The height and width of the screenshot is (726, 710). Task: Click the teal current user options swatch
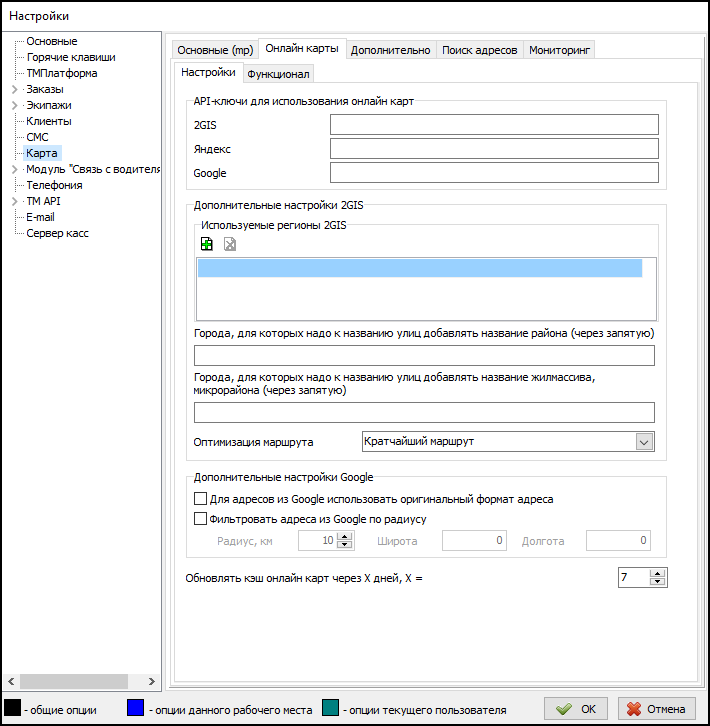tap(330, 709)
